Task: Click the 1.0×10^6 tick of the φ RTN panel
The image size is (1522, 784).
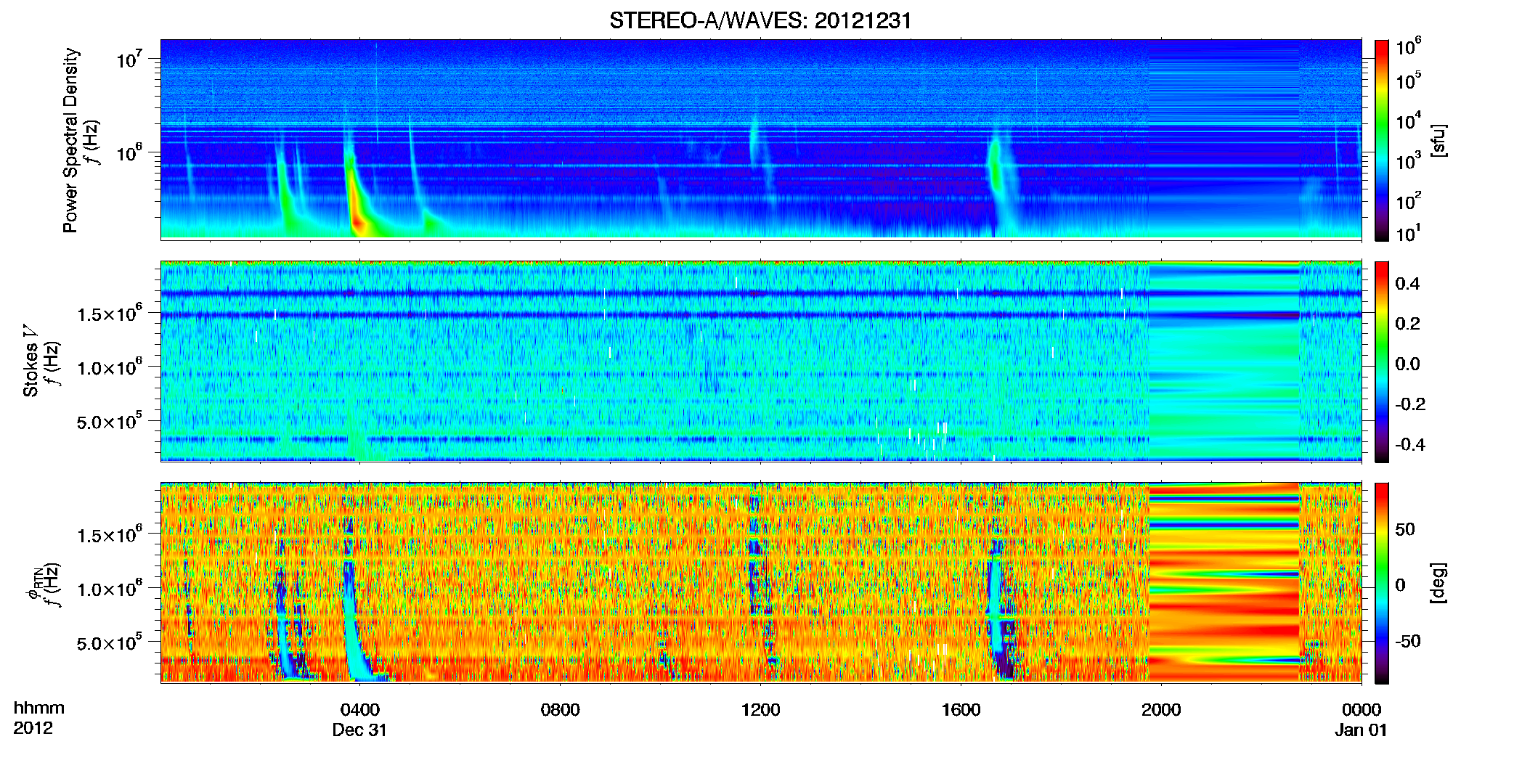Action: coord(110,589)
